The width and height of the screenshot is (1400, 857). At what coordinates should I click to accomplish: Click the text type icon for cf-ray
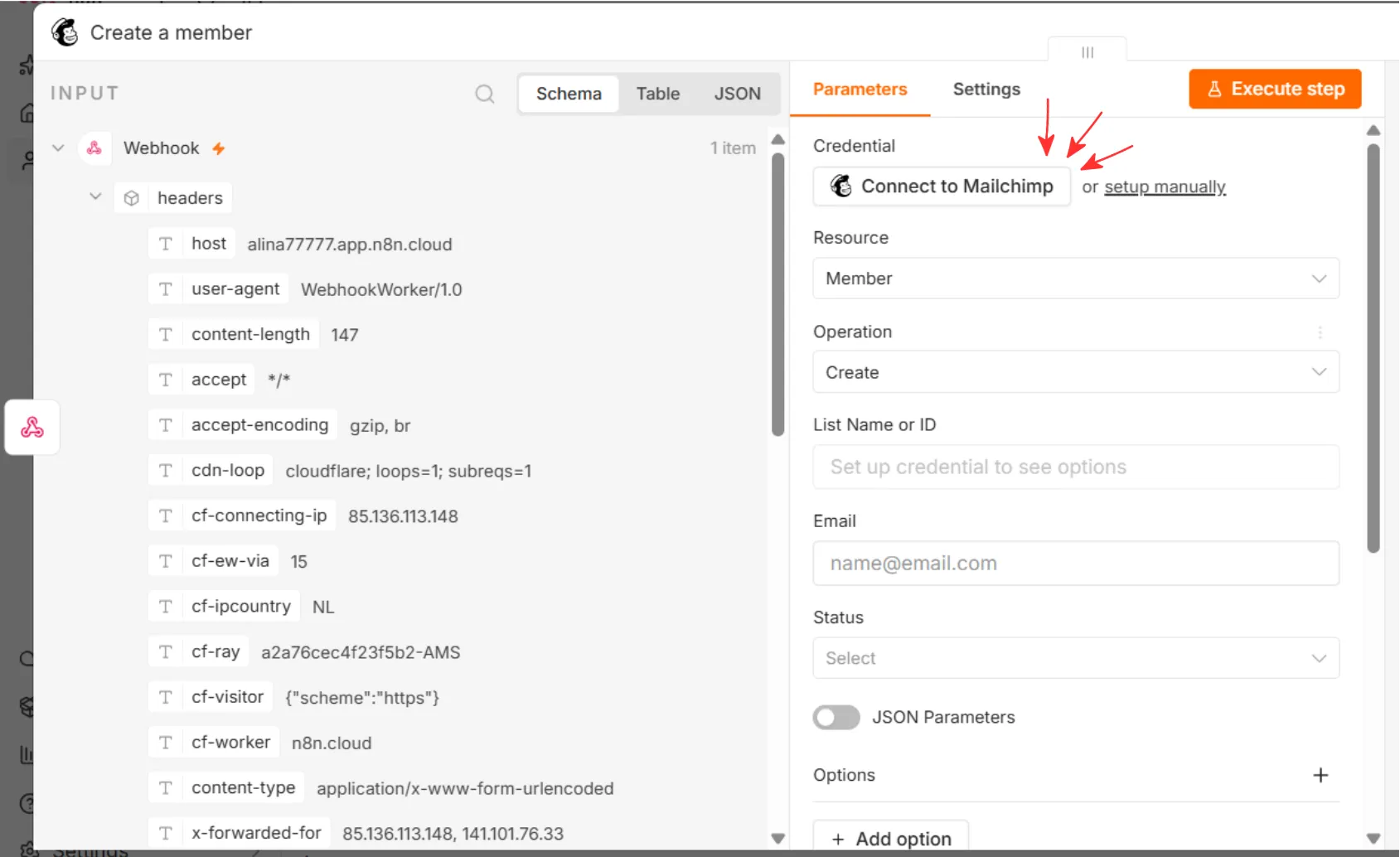tap(166, 651)
